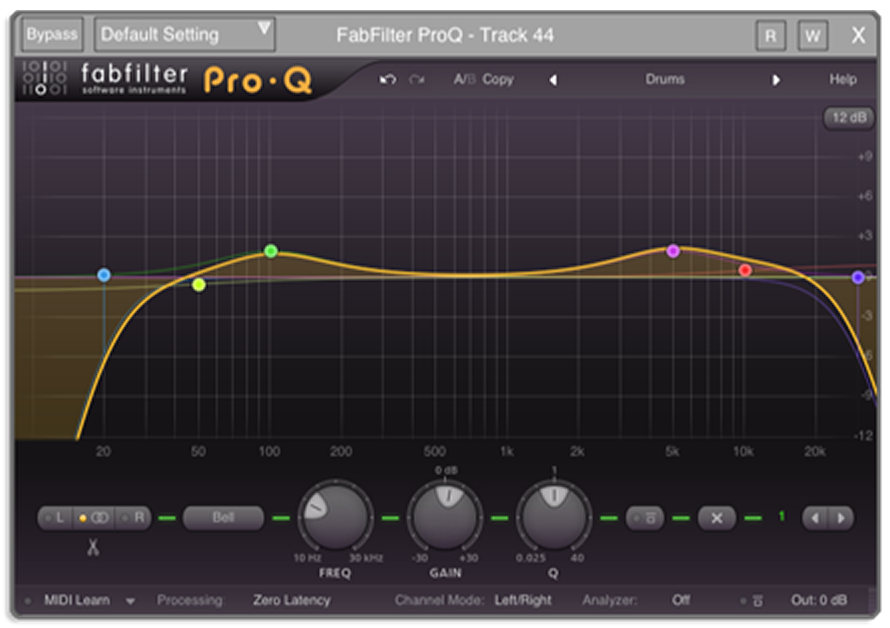
Task: Click the redo arrow icon
Action: (x=417, y=79)
